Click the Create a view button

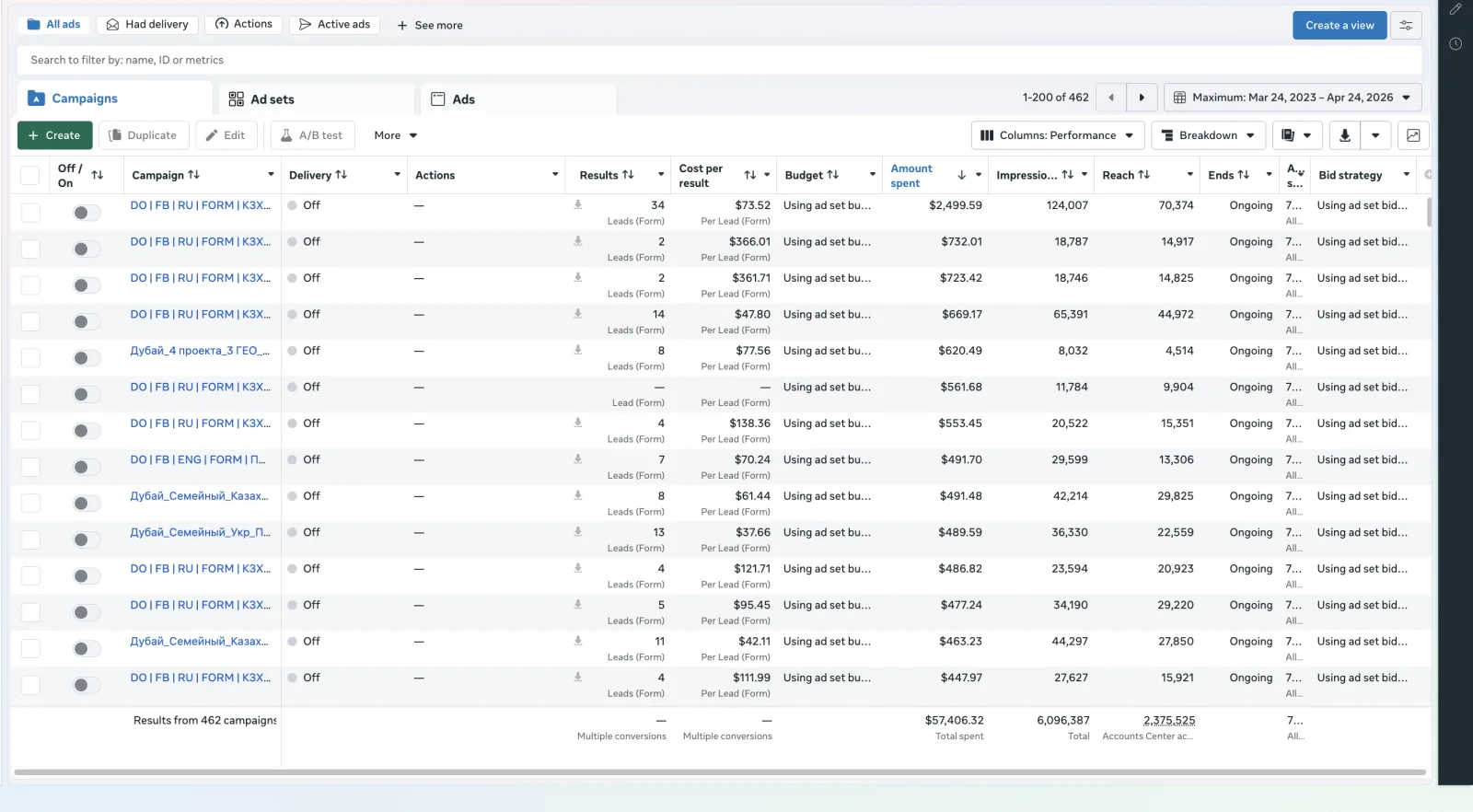click(x=1340, y=25)
